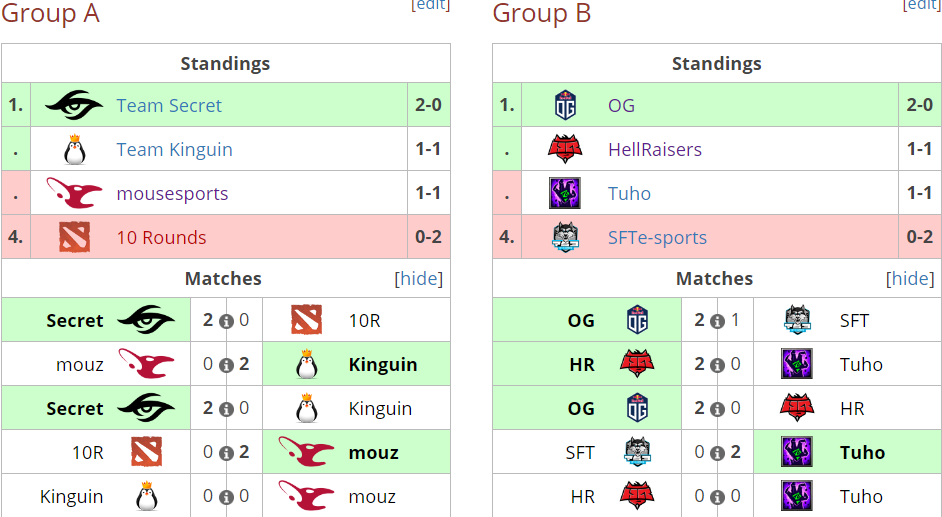
Task: Open info icon for OG vs SFT match
Action: pos(717,321)
